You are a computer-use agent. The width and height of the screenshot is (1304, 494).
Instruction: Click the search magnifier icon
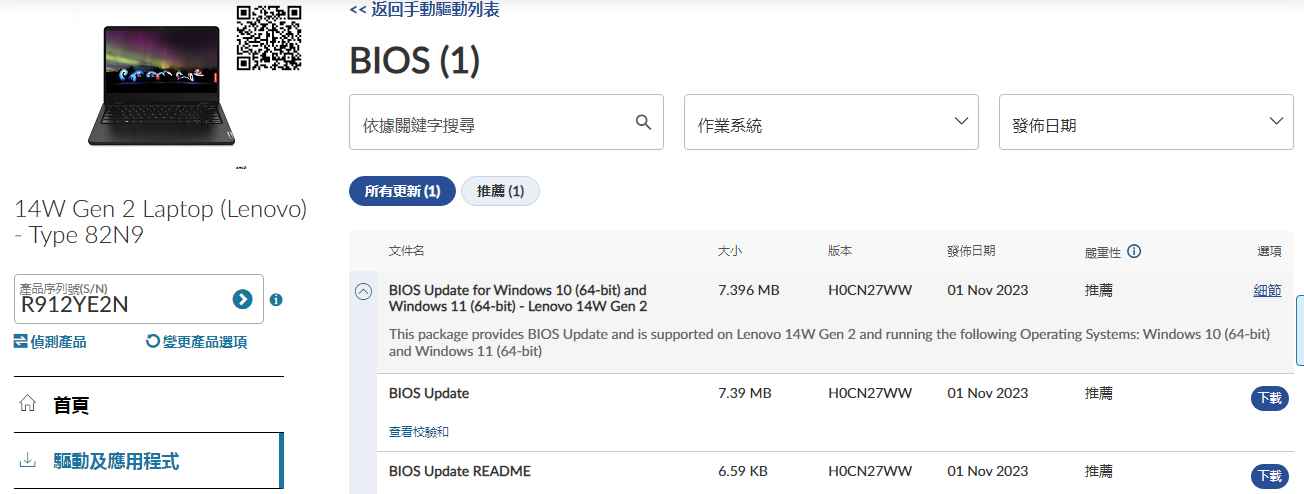point(643,122)
